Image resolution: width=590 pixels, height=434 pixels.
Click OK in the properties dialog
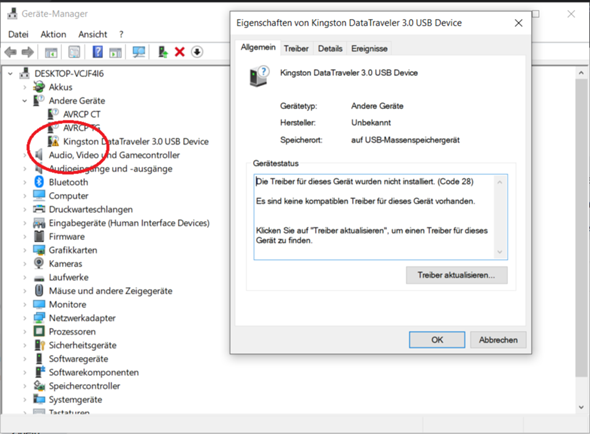(437, 340)
